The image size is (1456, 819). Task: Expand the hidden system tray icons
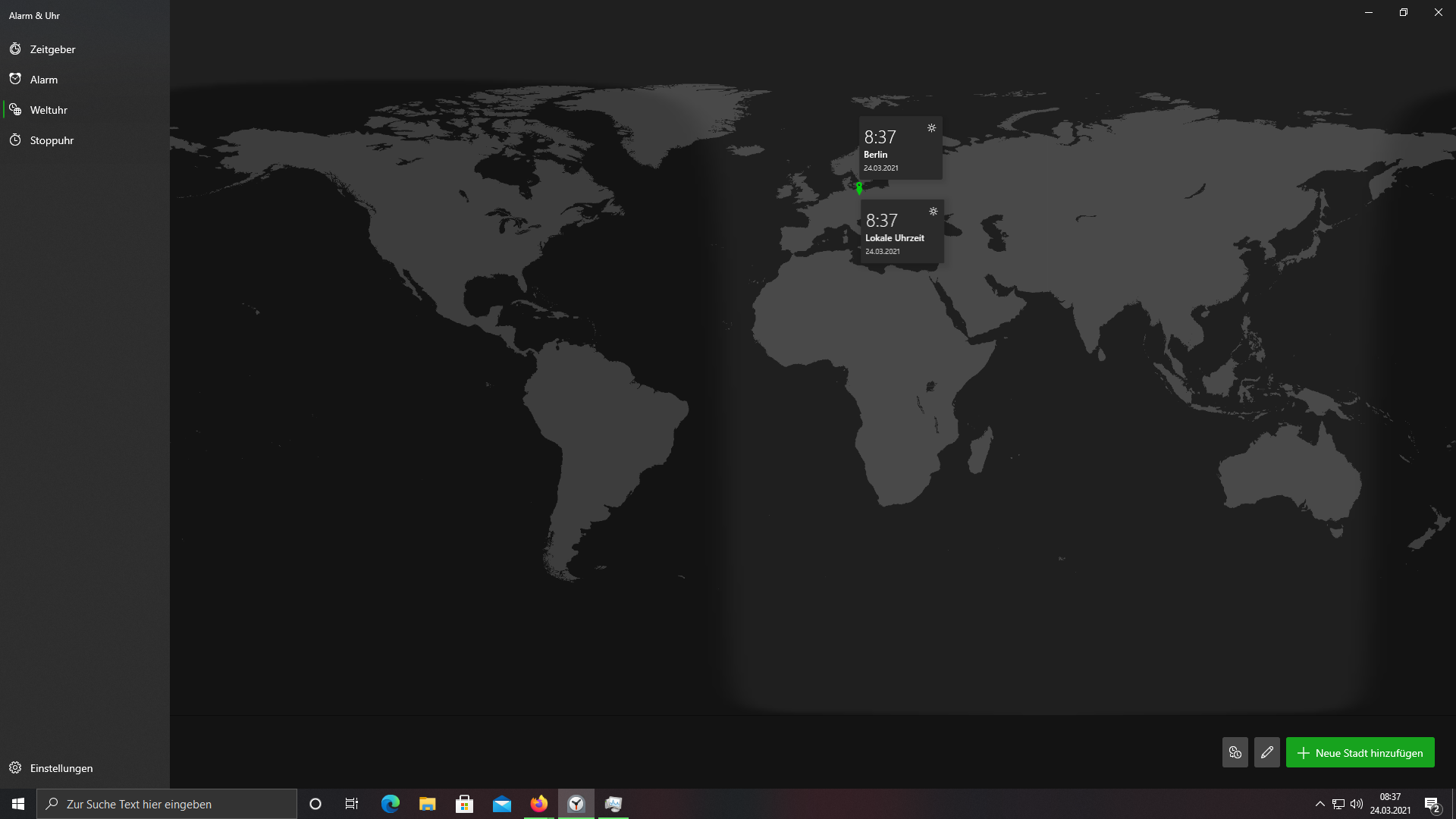pos(1319,804)
